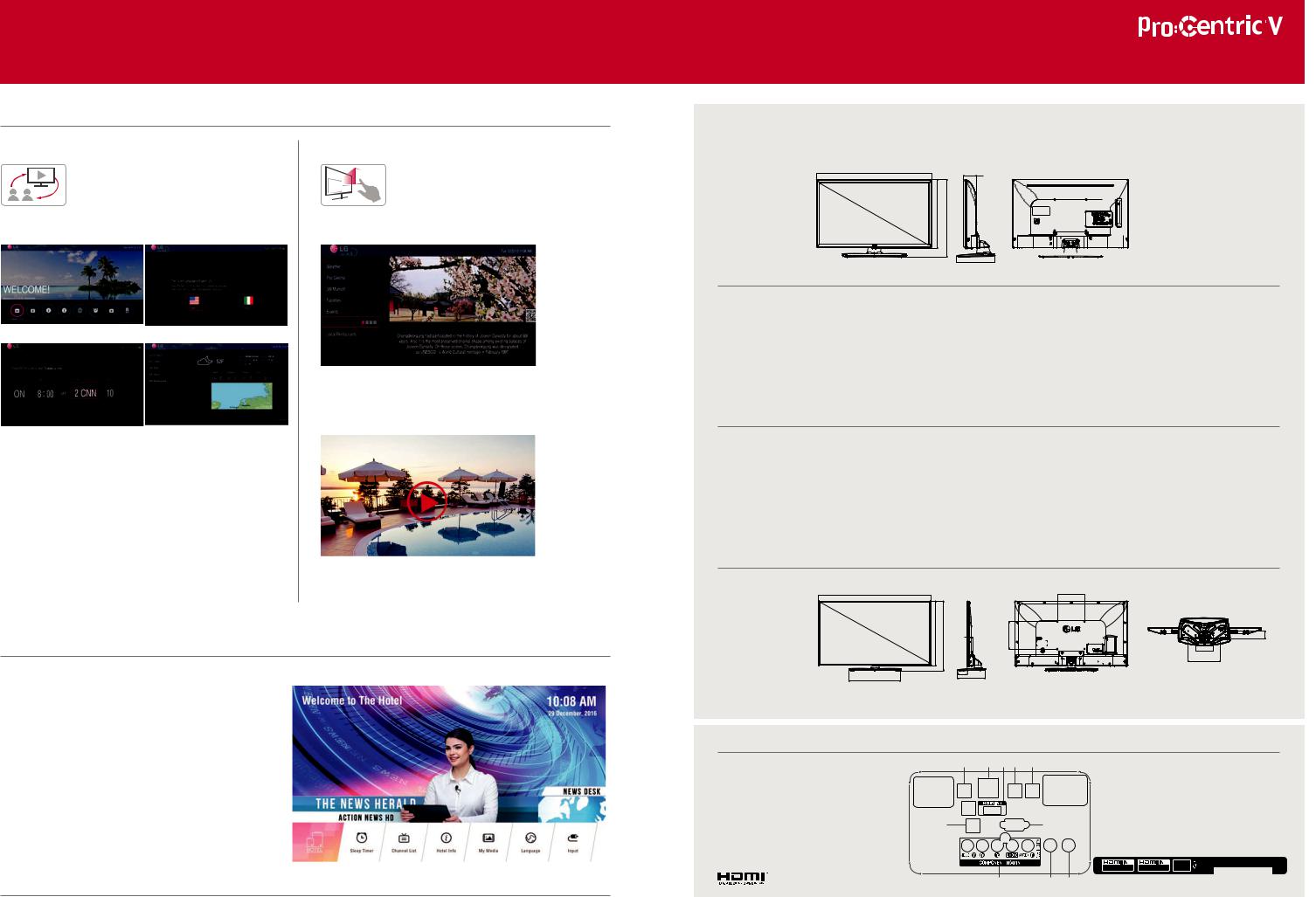The height and width of the screenshot is (897, 1316).
Task: Click the COMPONENT connector row in jack panel diagram
Action: coord(1001,852)
